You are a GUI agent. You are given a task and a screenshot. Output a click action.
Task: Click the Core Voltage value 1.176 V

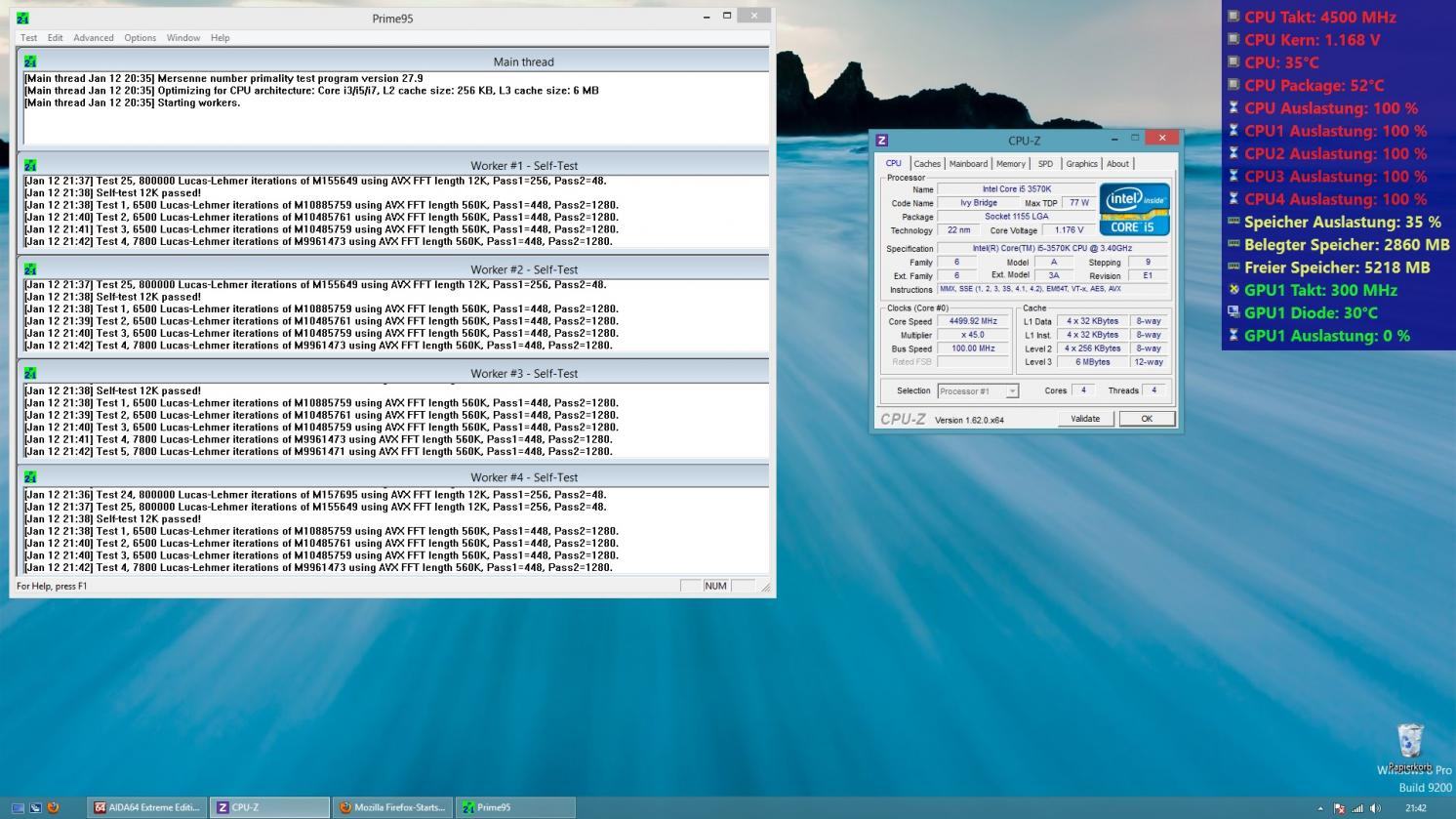1069,230
